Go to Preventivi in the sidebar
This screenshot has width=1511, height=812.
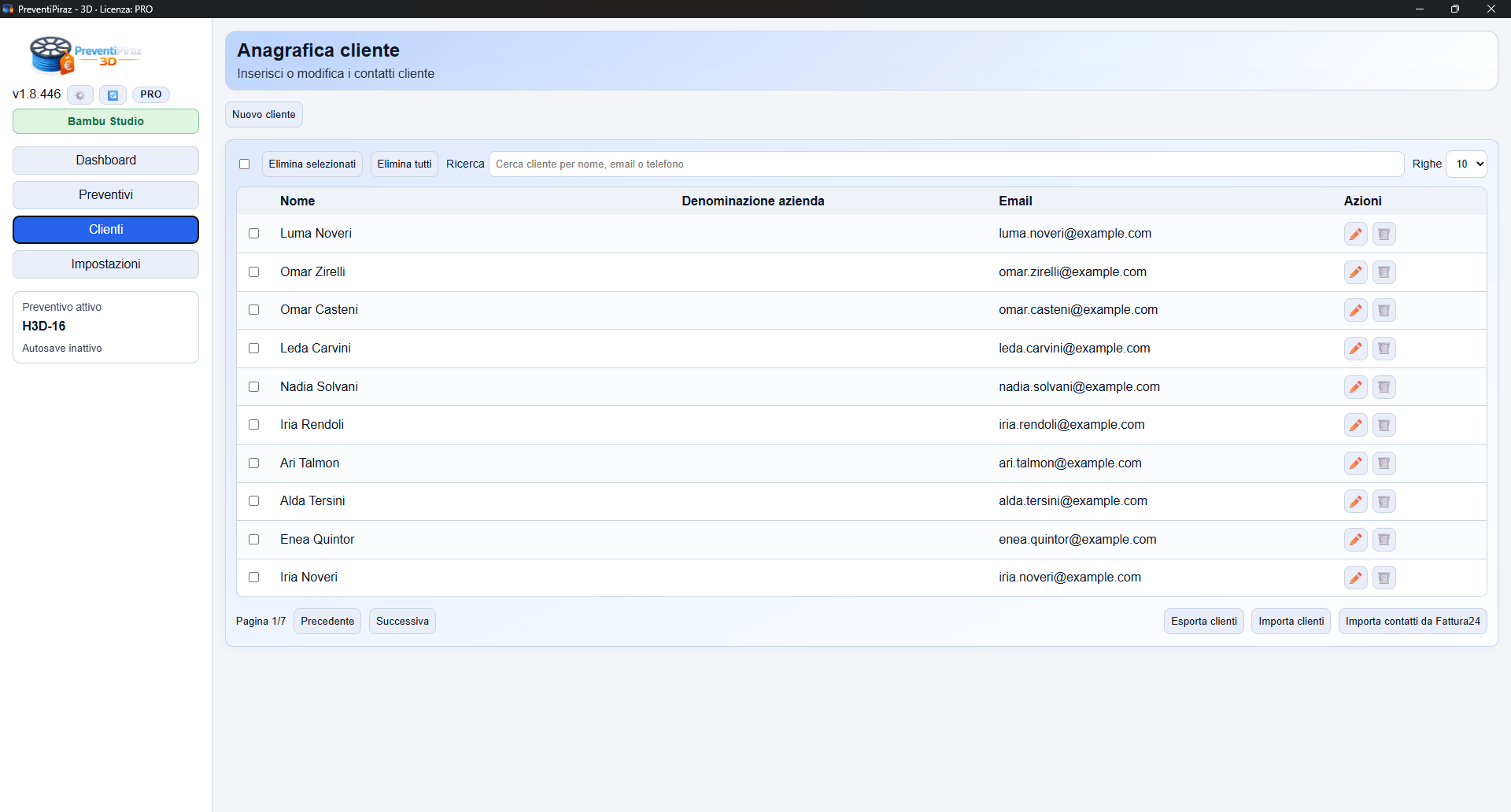105,195
